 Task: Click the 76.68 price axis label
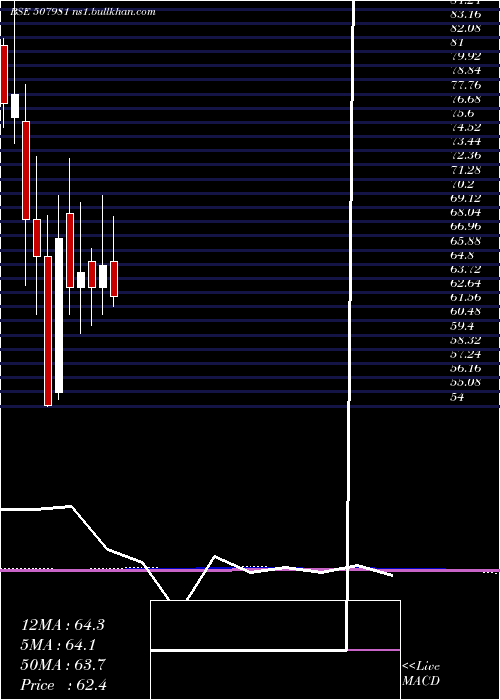[466, 99]
